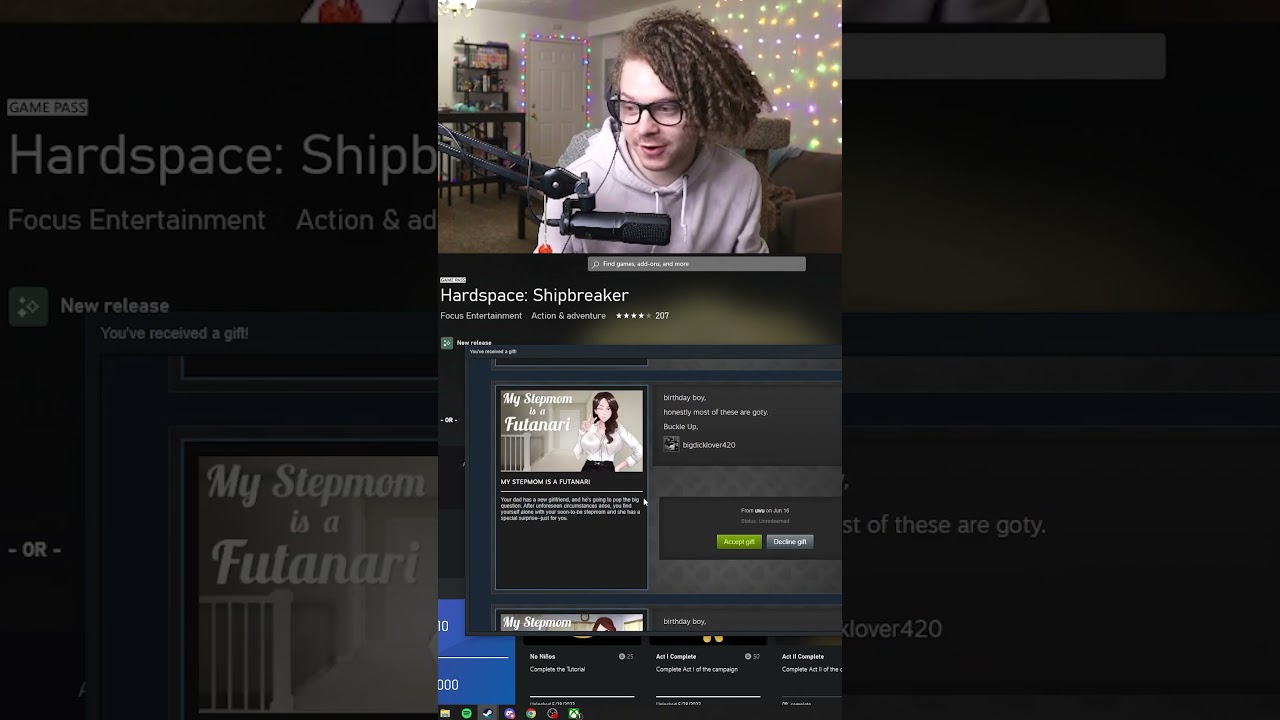Open bigdicklover420's profile link

coord(709,445)
